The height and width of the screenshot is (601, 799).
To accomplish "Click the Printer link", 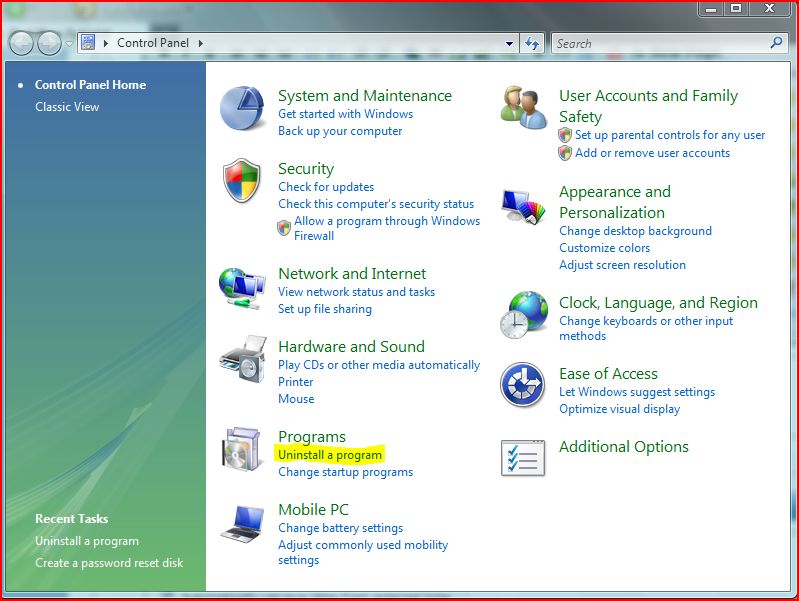I will point(296,382).
